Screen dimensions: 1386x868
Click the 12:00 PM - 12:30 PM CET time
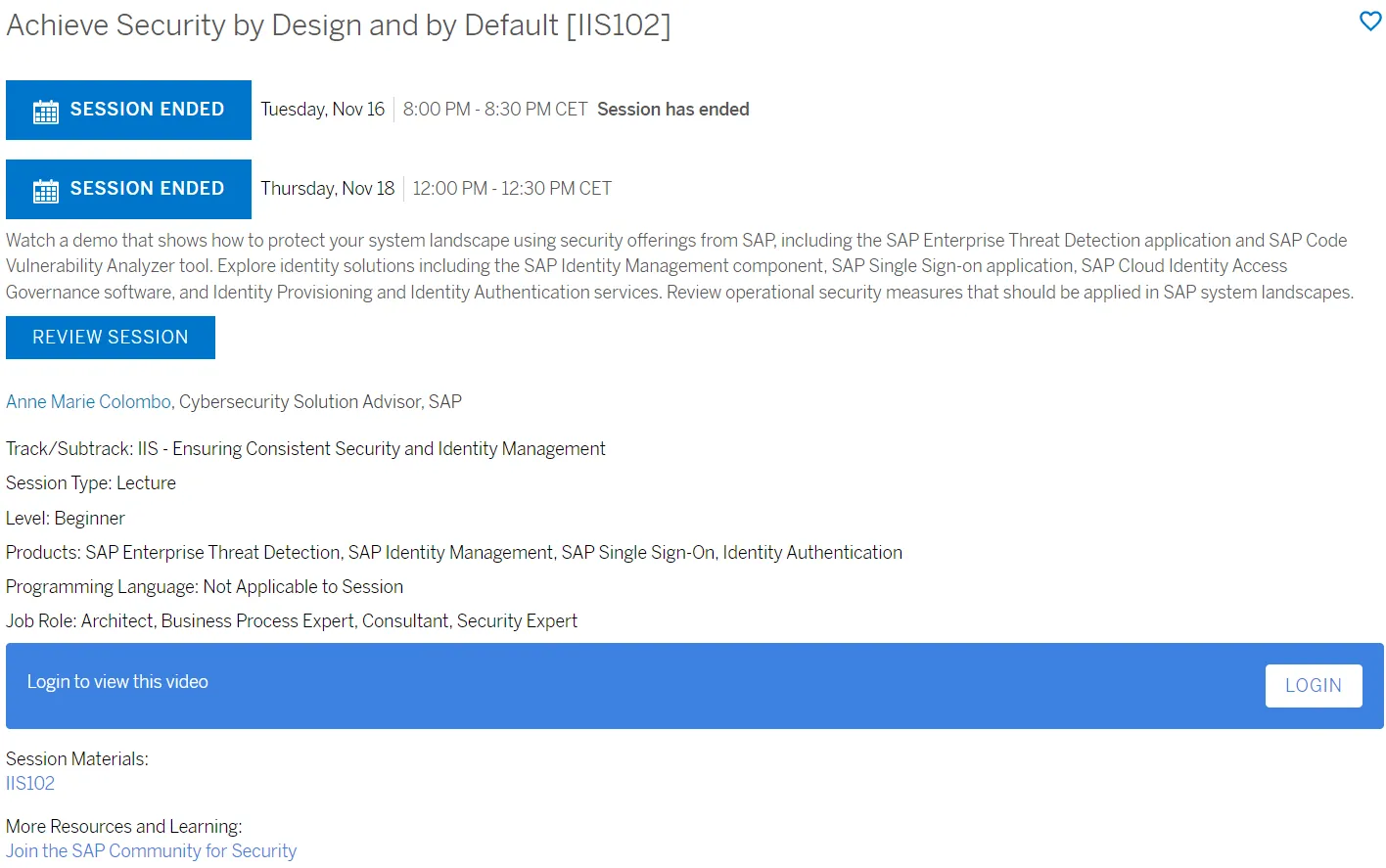511,189
